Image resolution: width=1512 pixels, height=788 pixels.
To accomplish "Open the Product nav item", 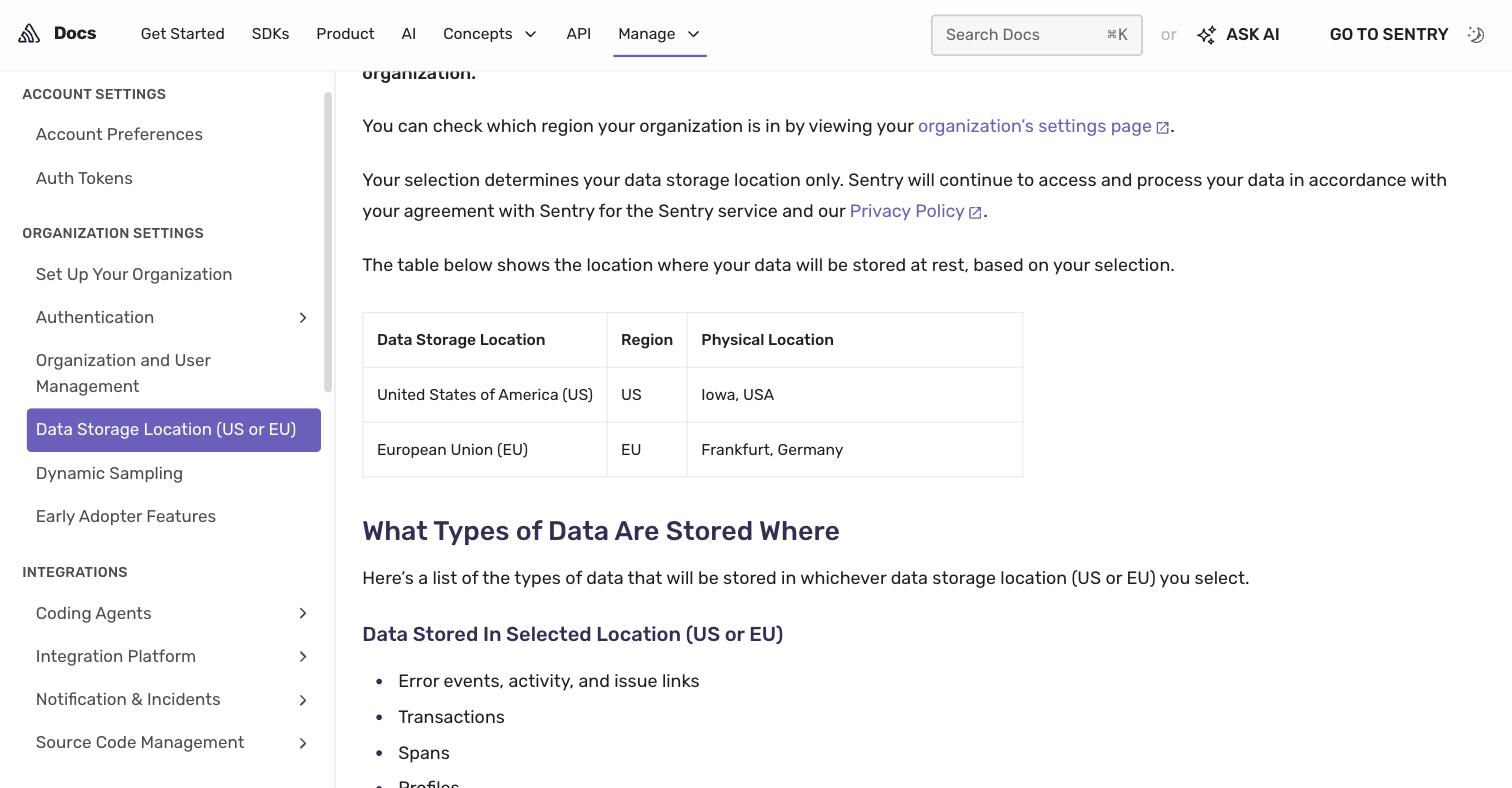I will pyautogui.click(x=345, y=34).
